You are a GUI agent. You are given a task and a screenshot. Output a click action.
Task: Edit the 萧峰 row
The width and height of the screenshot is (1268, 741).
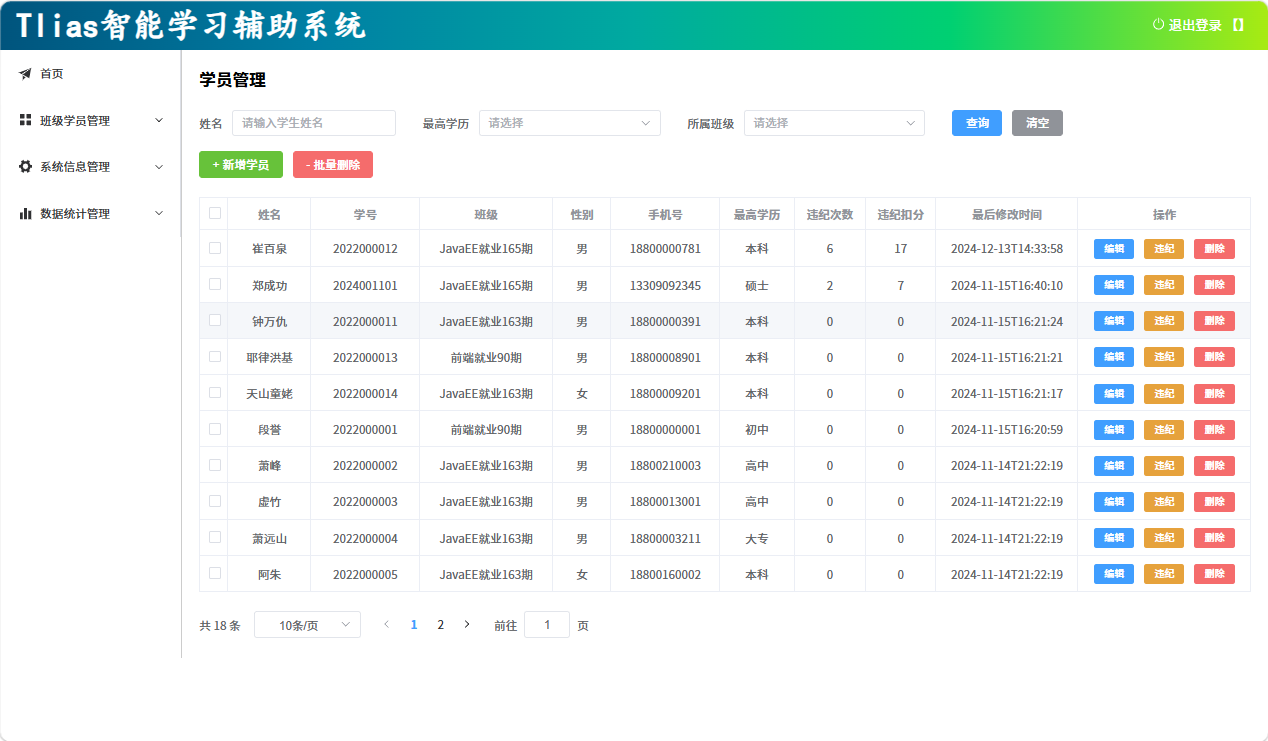(1114, 466)
